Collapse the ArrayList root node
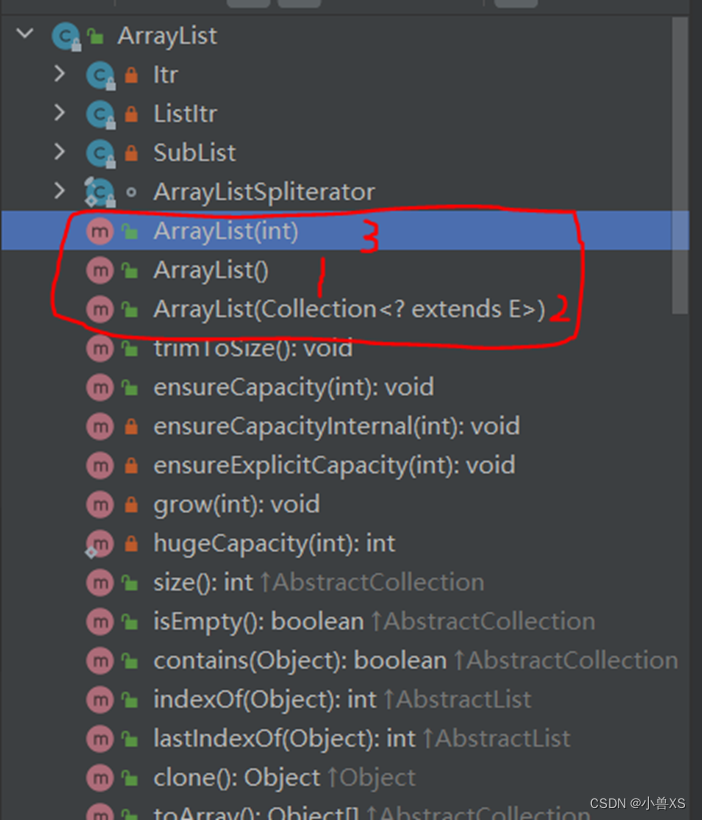The width and height of the screenshot is (702, 820). (24, 33)
